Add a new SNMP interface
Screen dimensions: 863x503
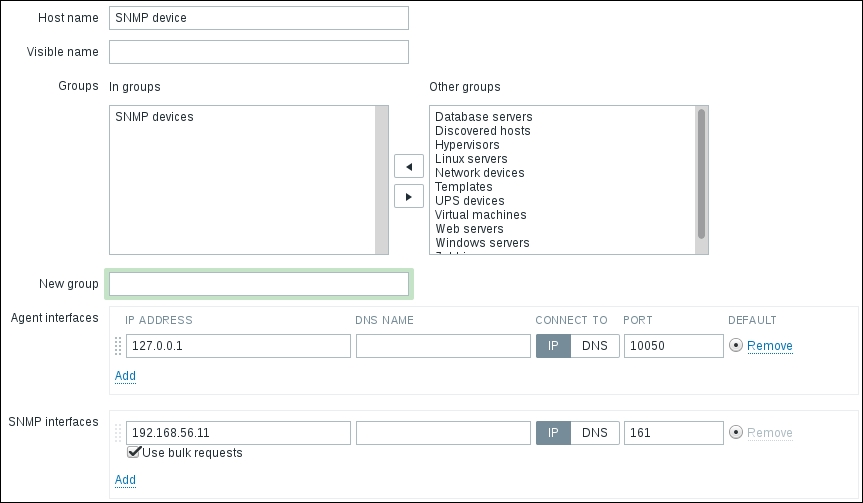[125, 480]
